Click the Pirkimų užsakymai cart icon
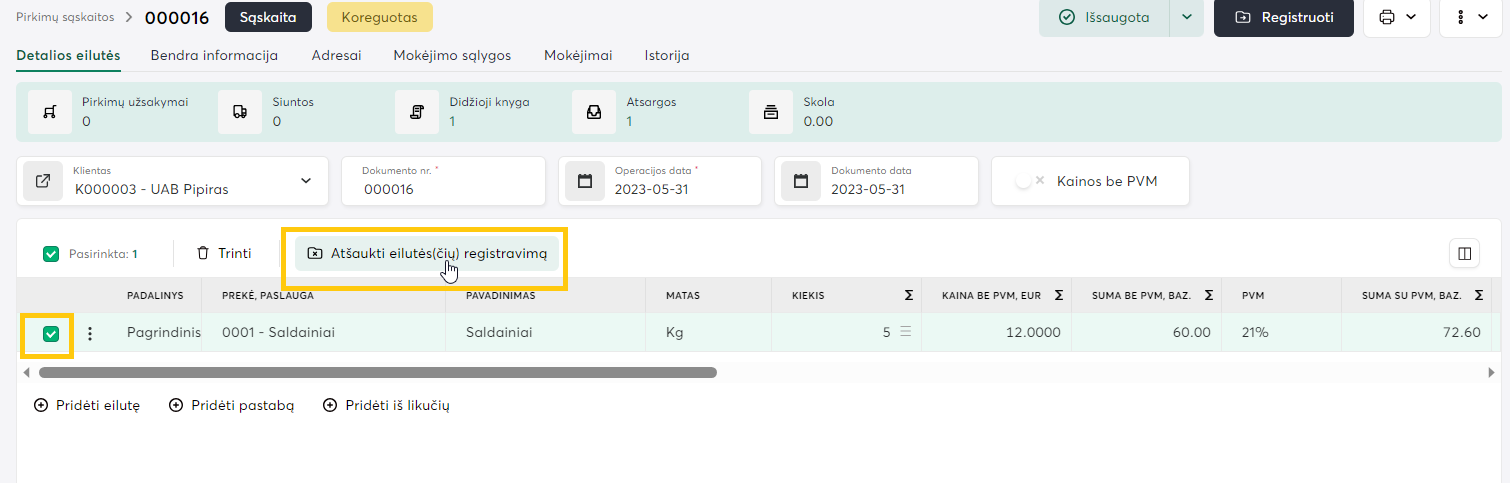This screenshot has height=483, width=1510. [x=49, y=112]
